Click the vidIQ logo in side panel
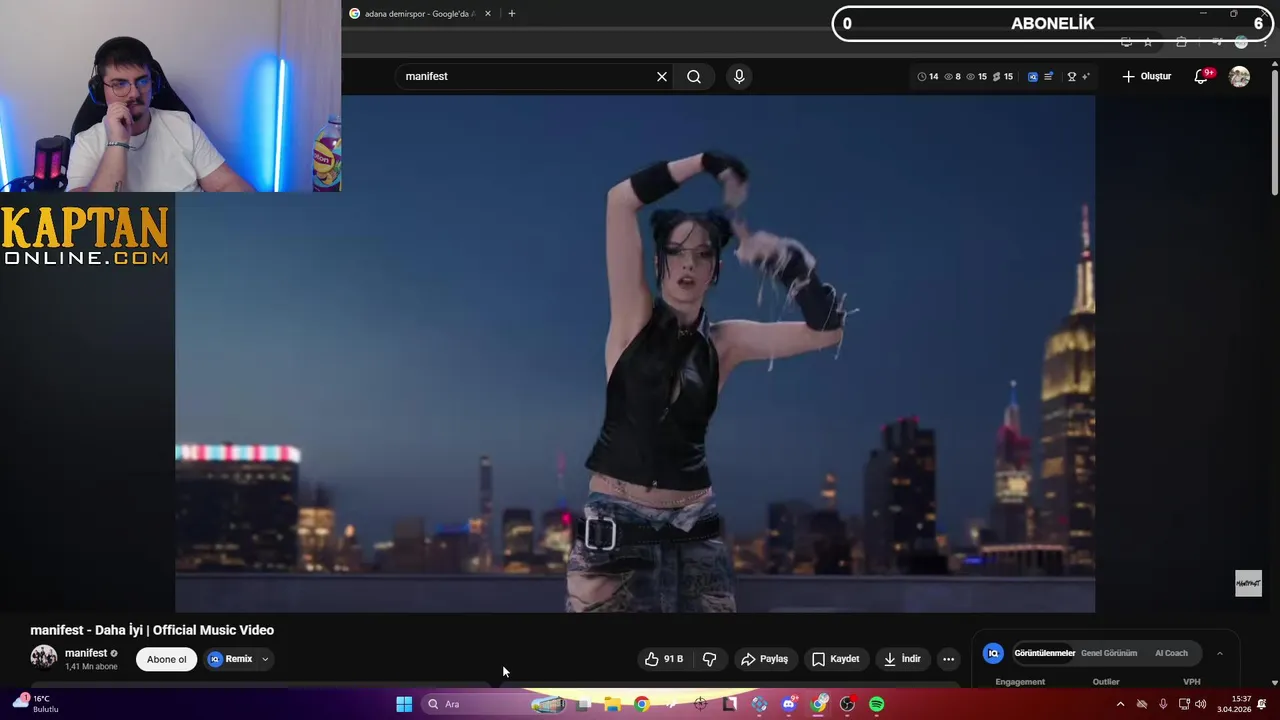This screenshot has height=720, width=1280. coord(993,653)
